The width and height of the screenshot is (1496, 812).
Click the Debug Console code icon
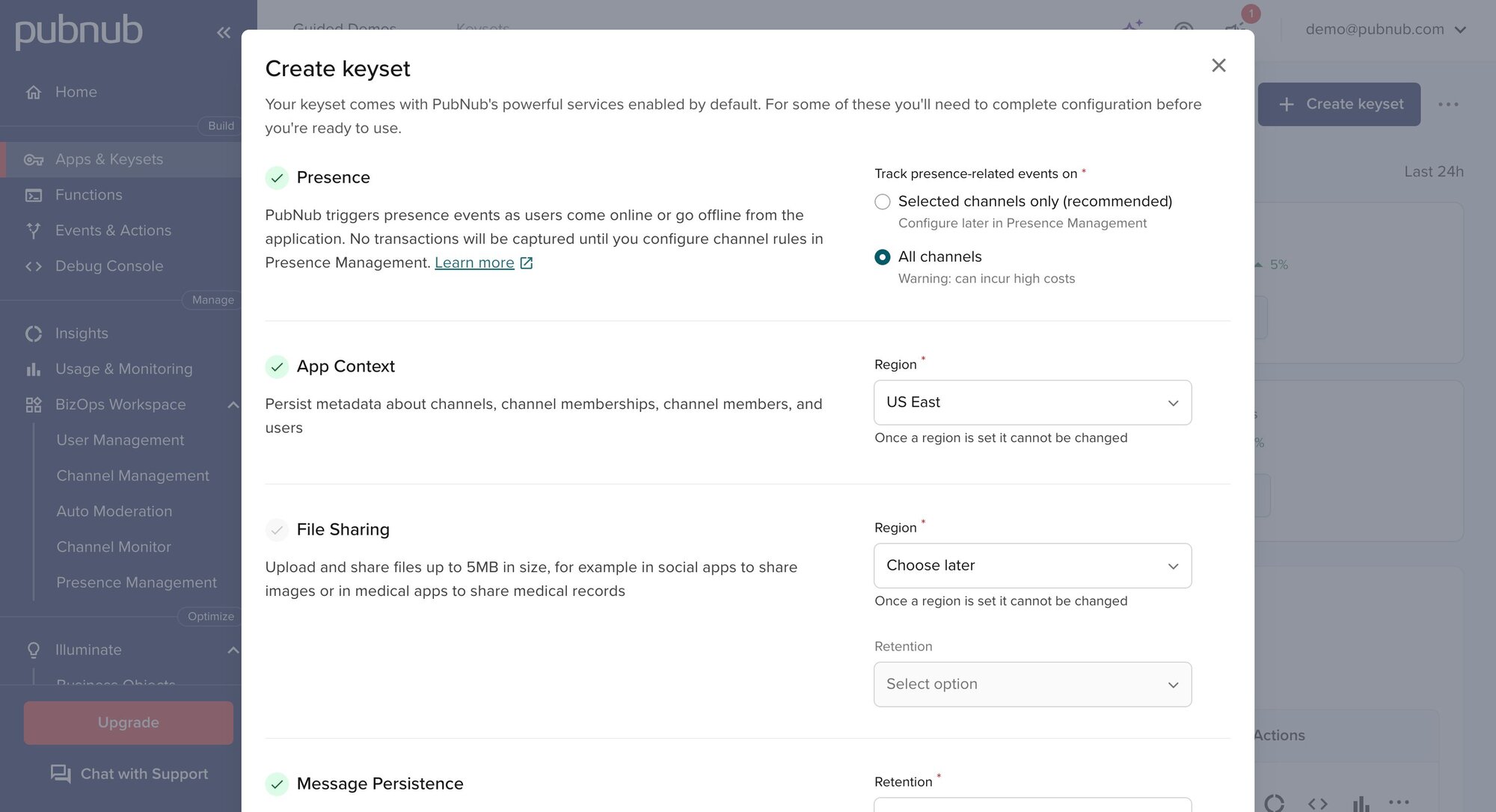[34, 266]
